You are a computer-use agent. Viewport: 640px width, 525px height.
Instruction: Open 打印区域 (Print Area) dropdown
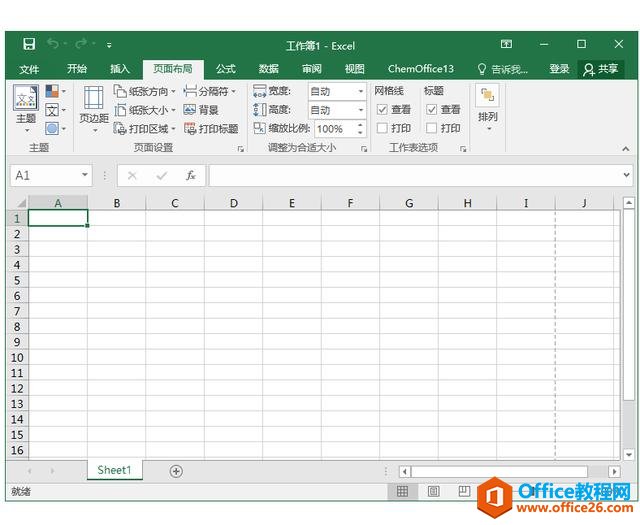(144, 129)
